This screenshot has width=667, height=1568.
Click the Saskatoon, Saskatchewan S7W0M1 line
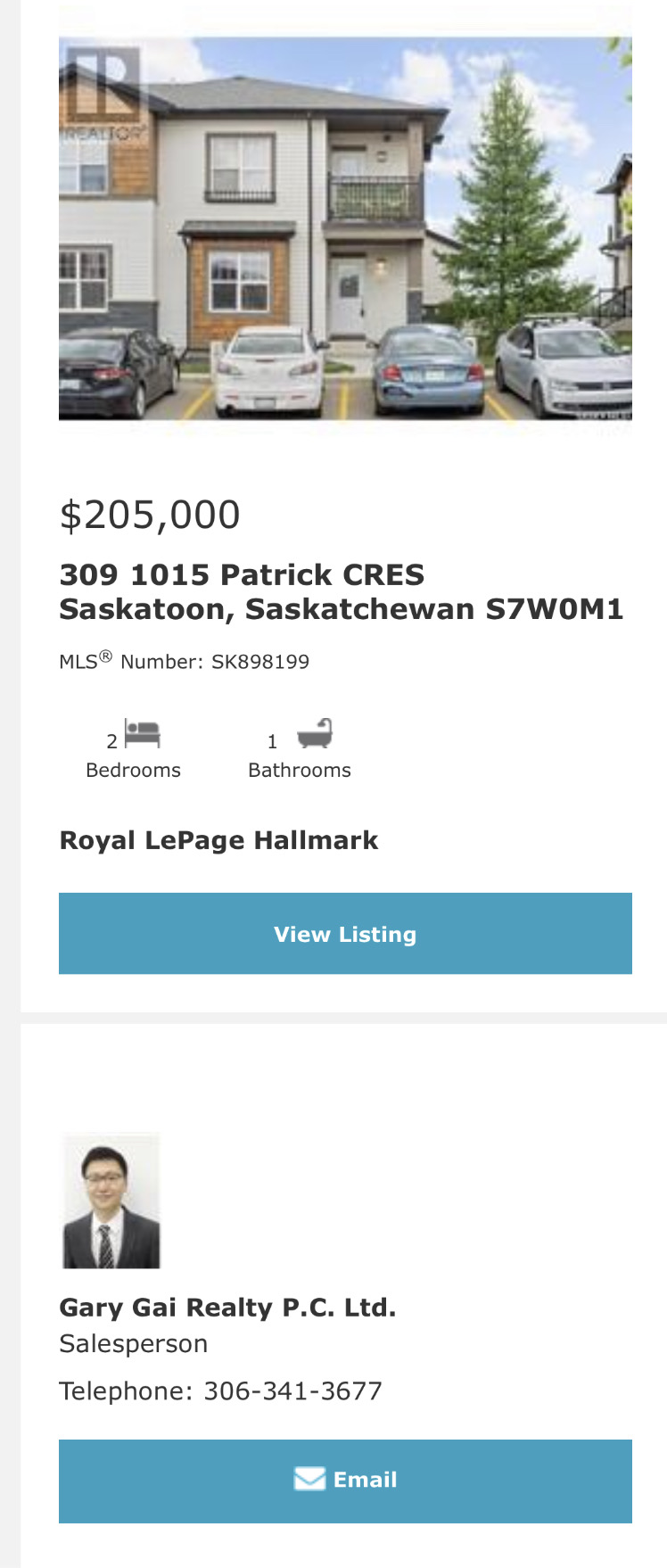pos(341,609)
